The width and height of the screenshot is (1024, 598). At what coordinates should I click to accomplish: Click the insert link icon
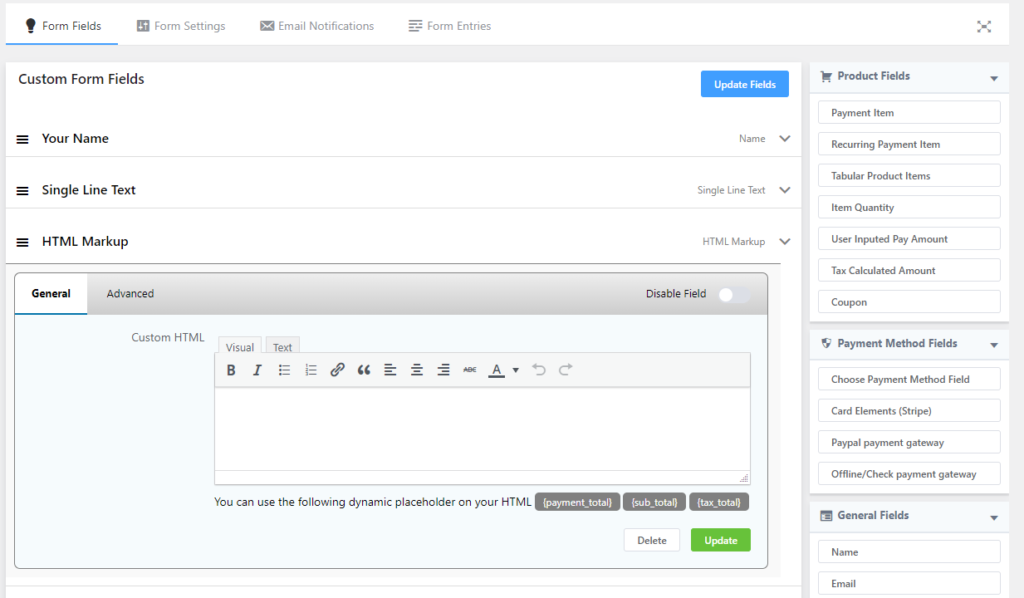point(337,370)
